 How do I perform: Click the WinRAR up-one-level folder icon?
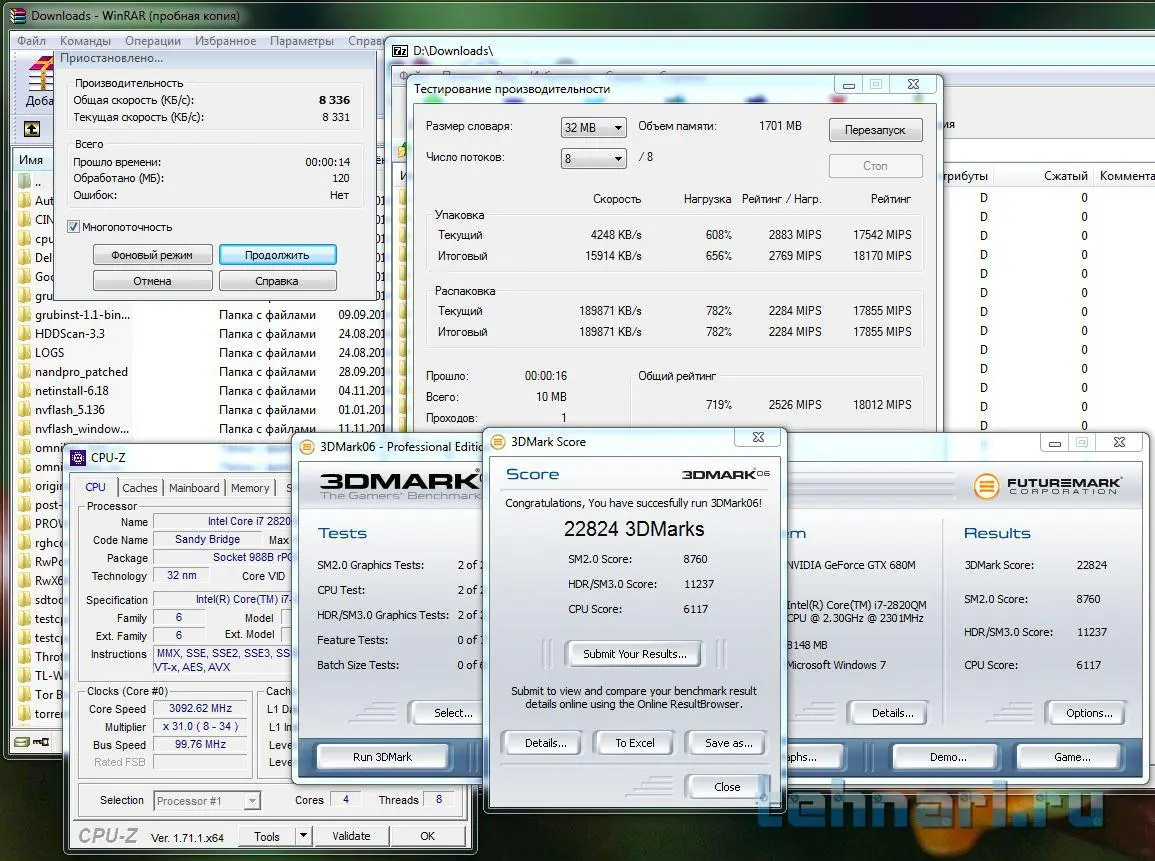[32, 130]
